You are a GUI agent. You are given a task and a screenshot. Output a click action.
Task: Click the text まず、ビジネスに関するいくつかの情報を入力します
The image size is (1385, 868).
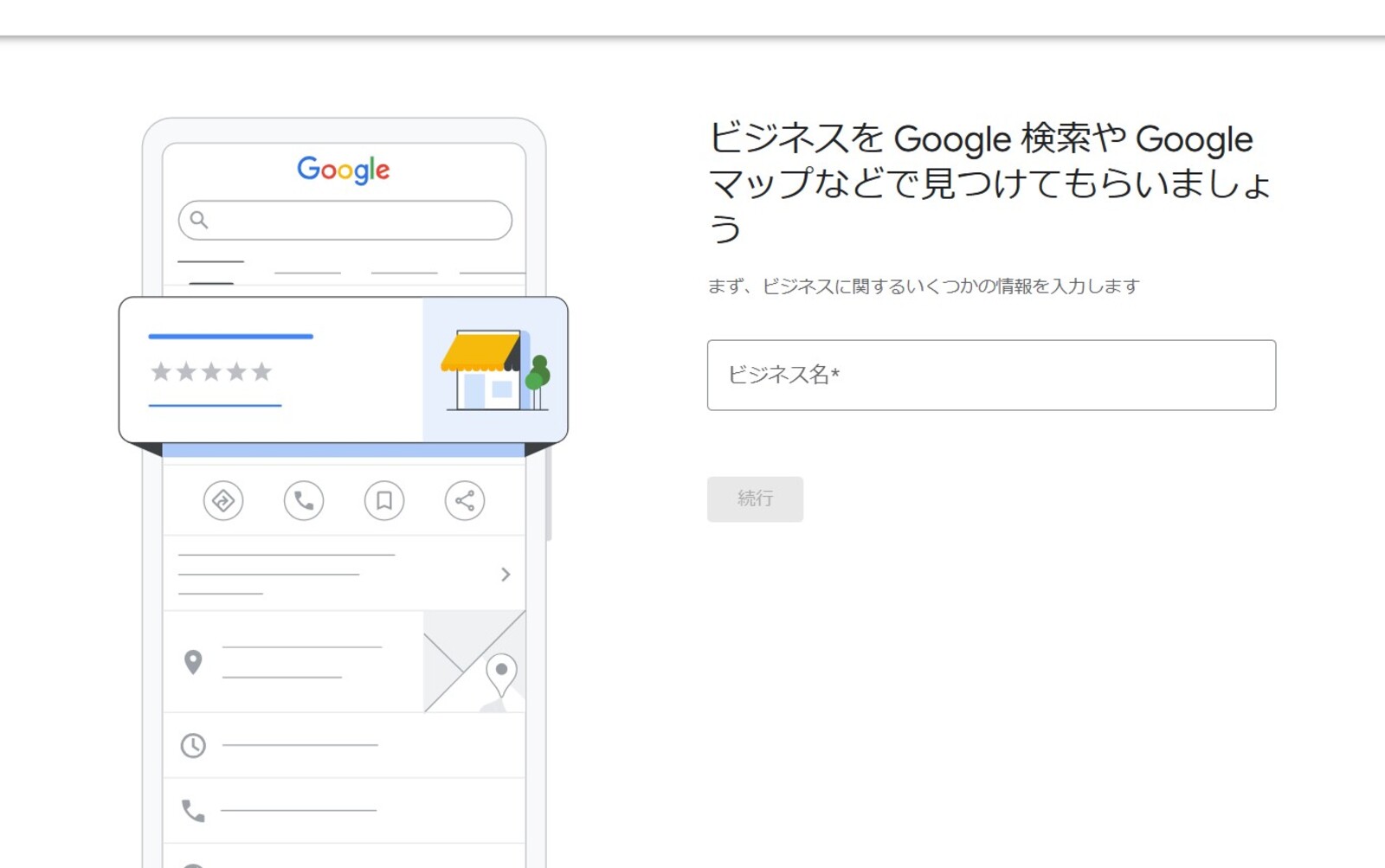coord(924,286)
